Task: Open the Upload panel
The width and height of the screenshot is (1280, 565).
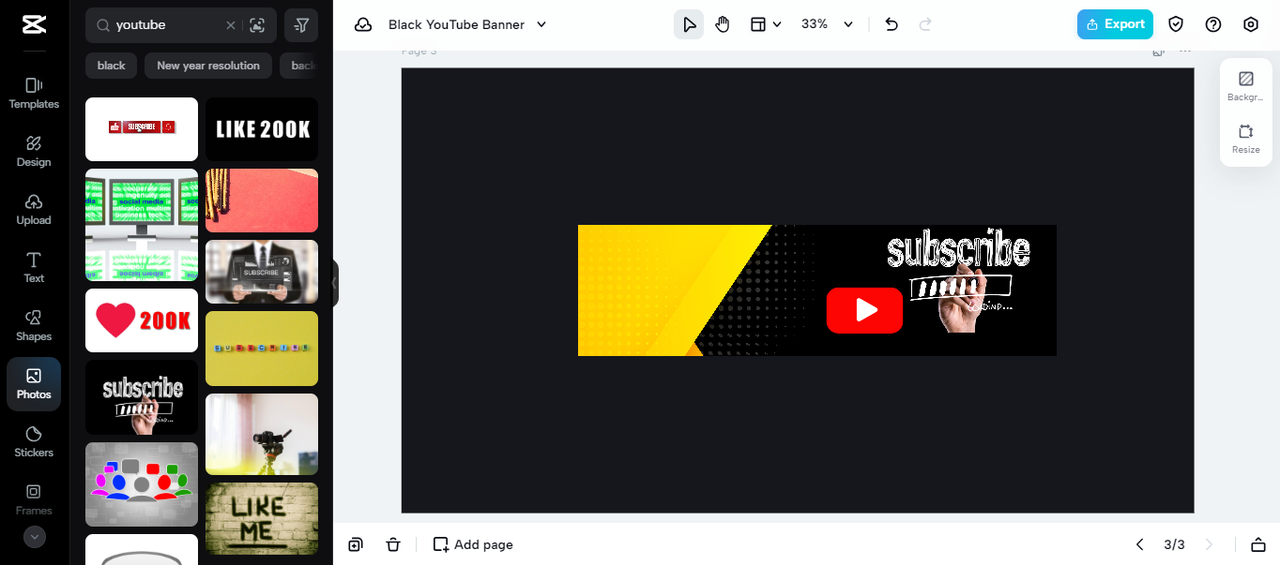Action: pos(34,209)
